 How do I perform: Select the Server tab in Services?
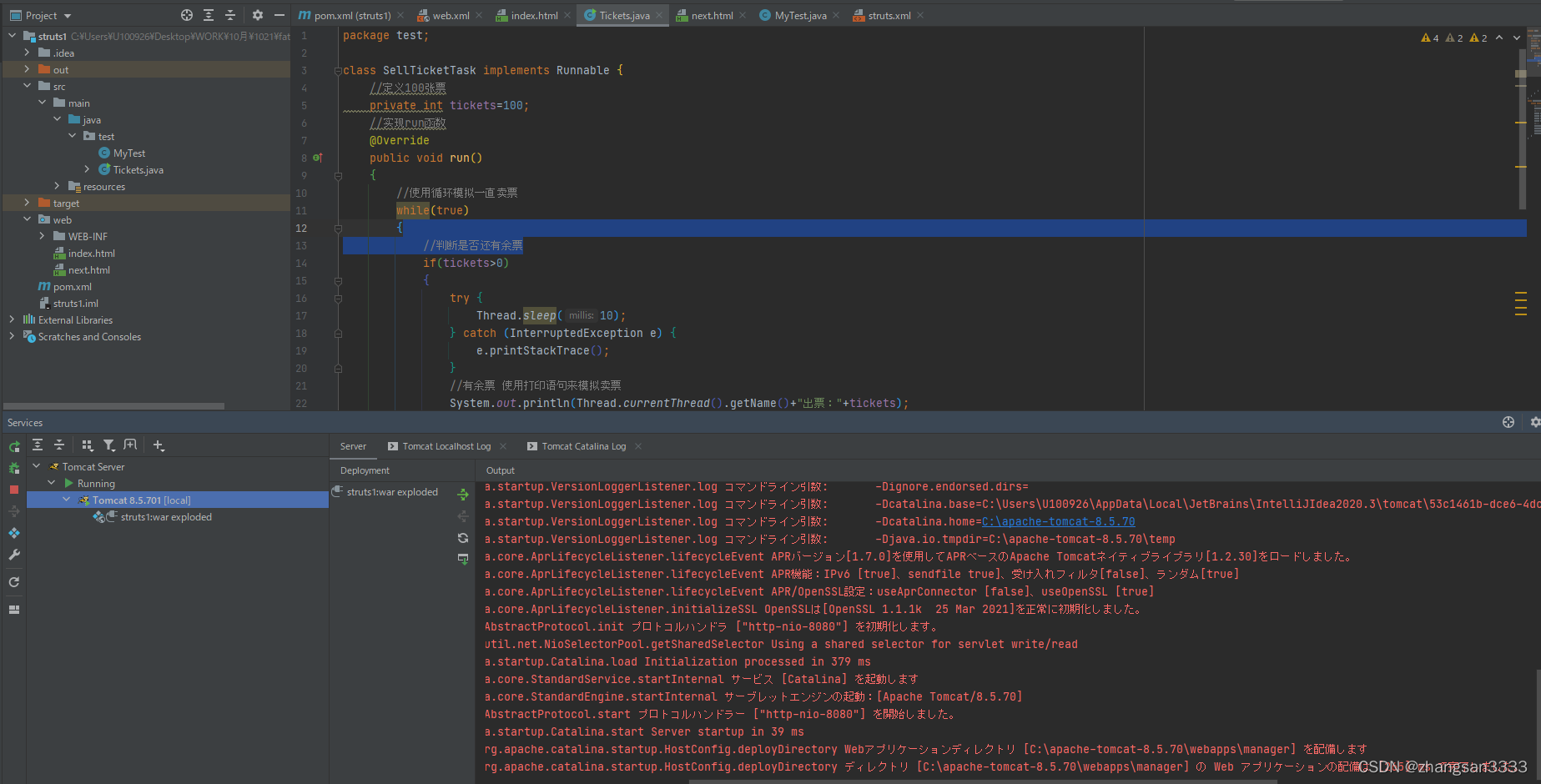(x=353, y=446)
